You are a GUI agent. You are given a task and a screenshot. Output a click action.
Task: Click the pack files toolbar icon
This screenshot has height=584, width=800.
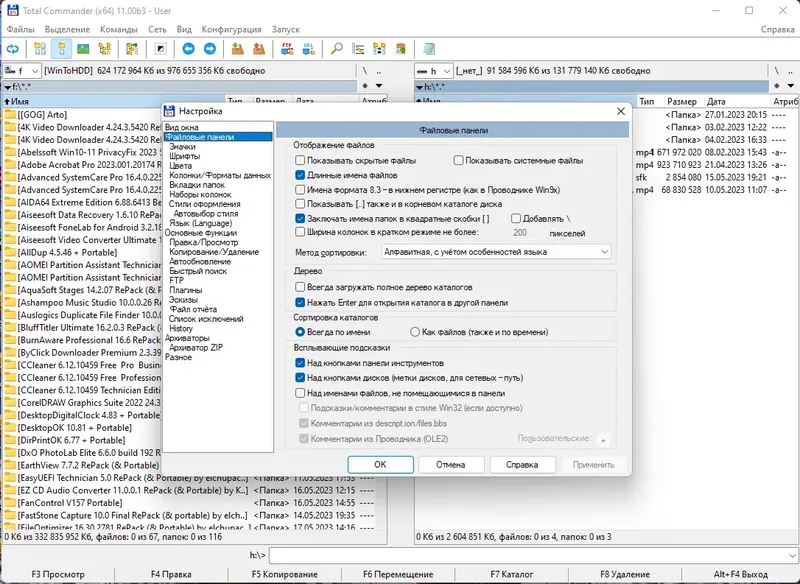[x=237, y=49]
